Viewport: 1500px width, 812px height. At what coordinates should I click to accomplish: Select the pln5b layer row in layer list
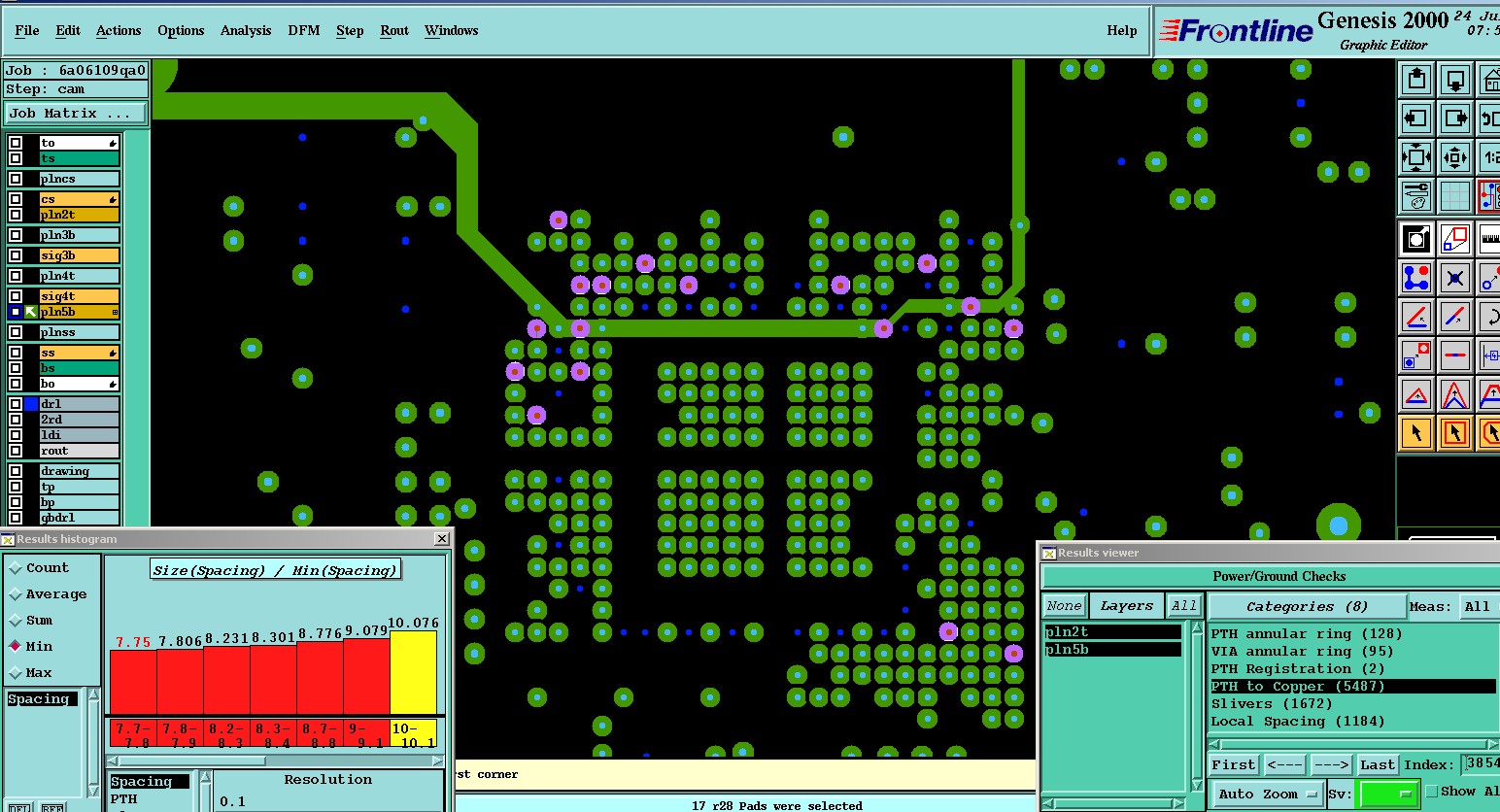click(x=79, y=312)
